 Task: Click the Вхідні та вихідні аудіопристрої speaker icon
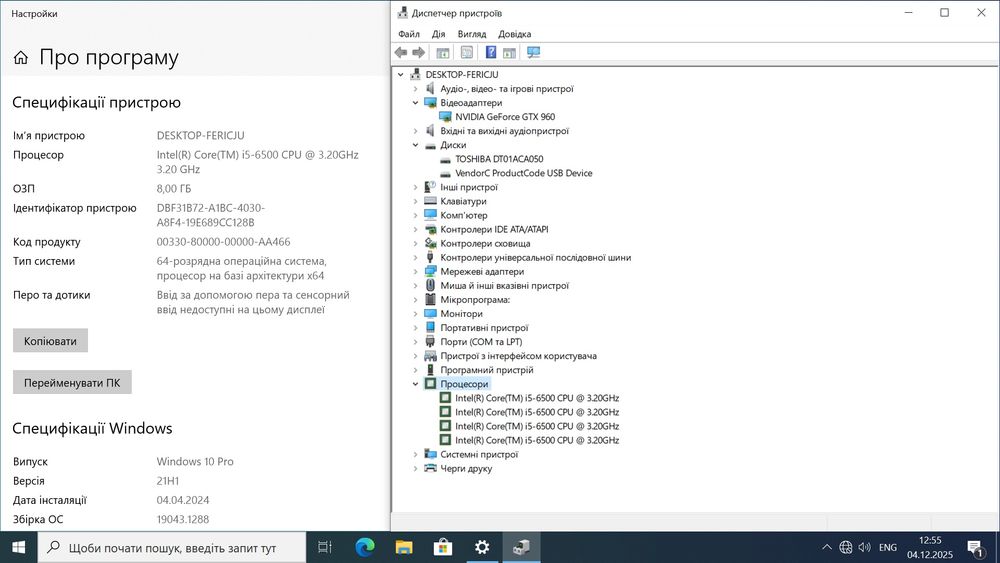point(430,131)
